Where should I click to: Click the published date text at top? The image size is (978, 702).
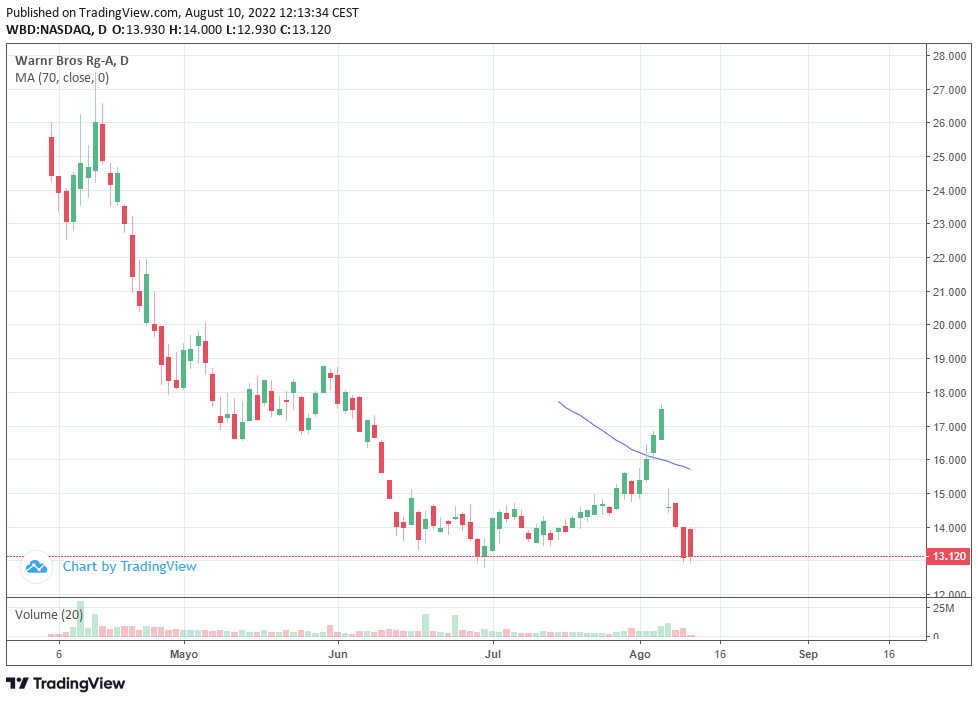[182, 12]
